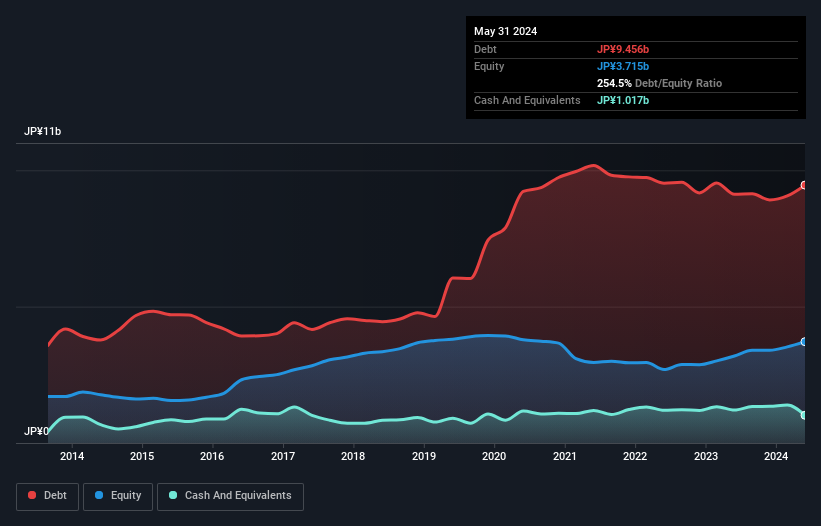The image size is (821, 526).
Task: Click the red Debt legend dot
Action: click(32, 495)
